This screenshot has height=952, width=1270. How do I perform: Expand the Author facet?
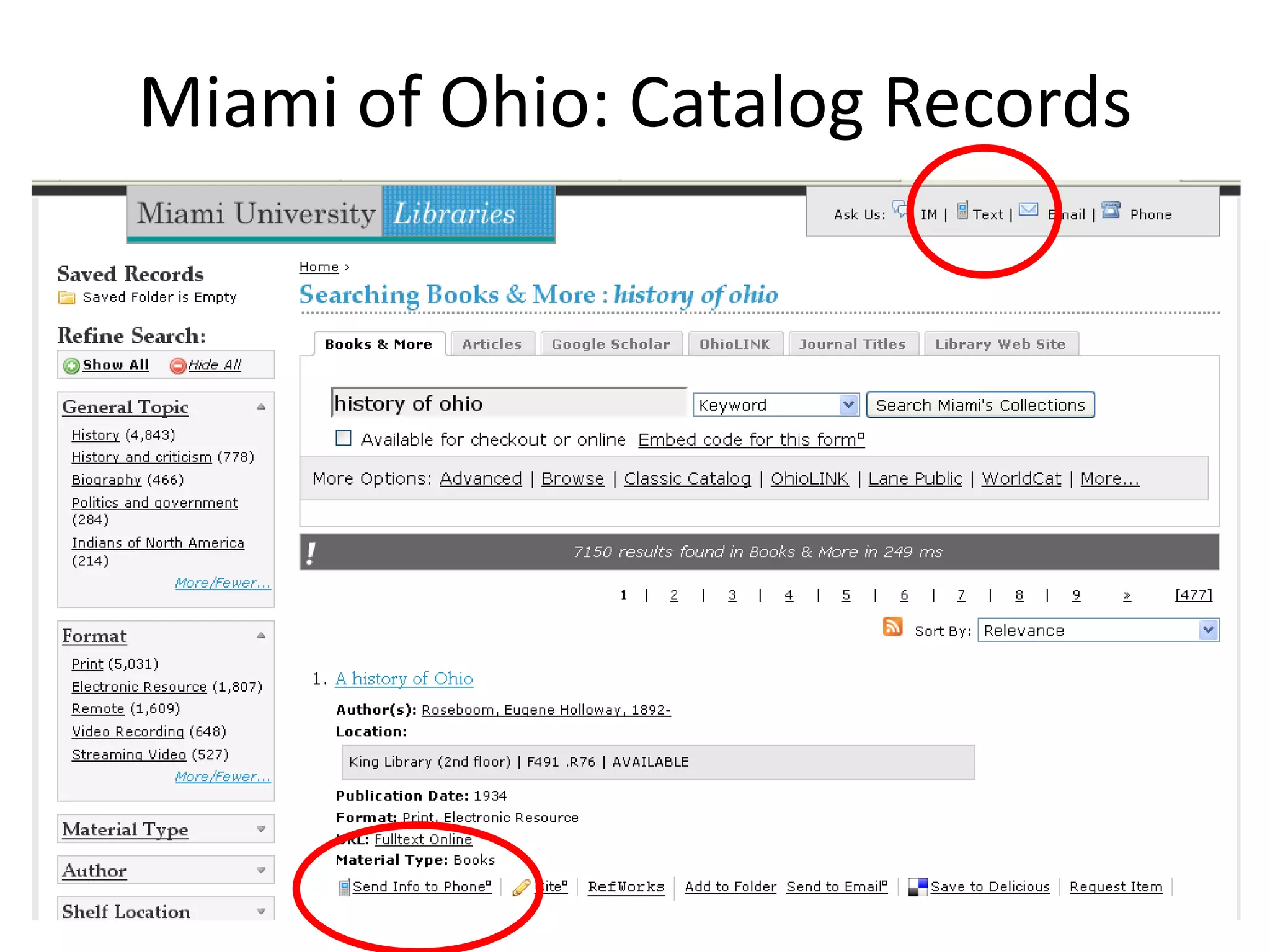(x=261, y=871)
